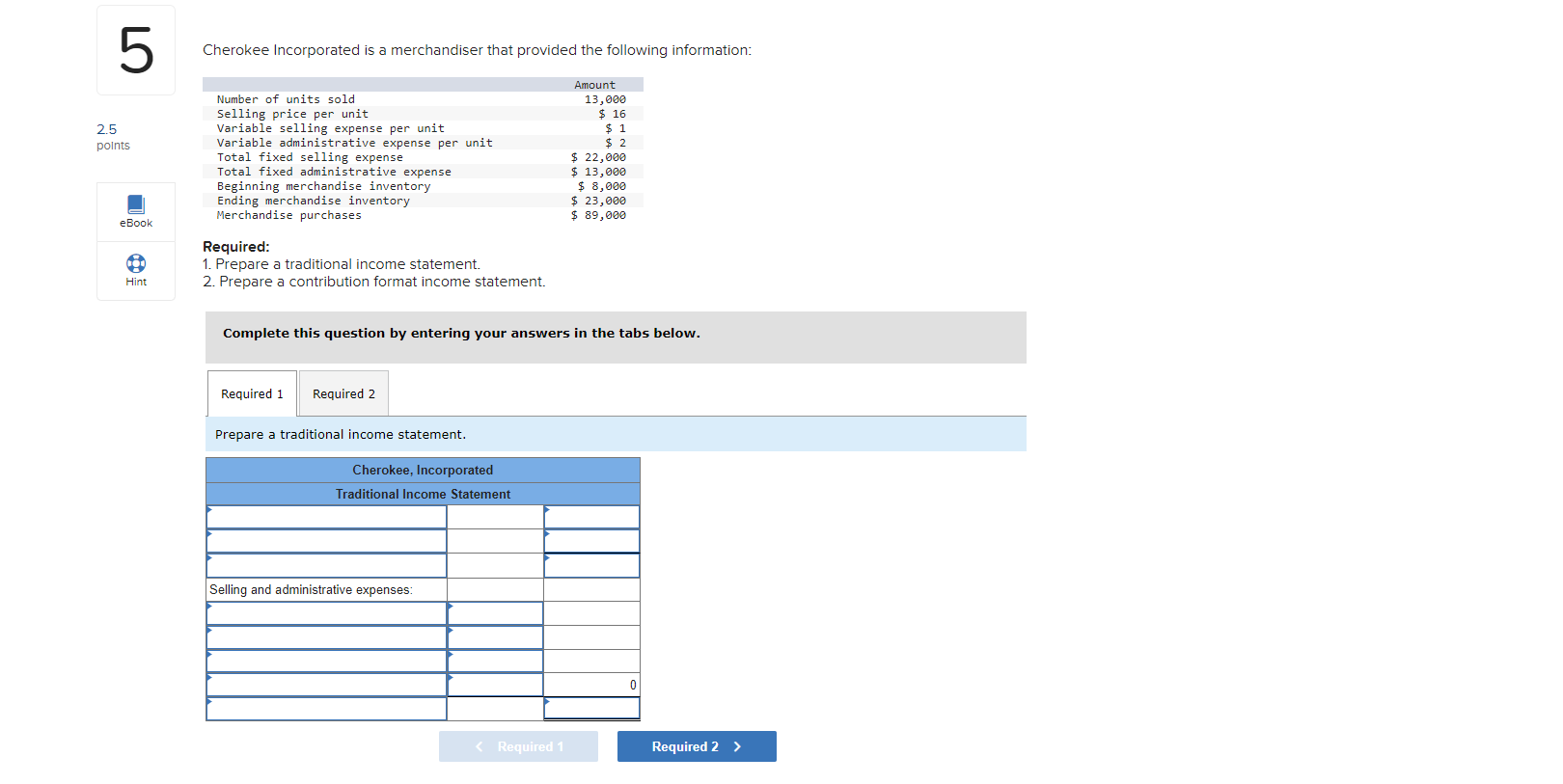
Task: Click the '2.5 points' label
Action: point(113,137)
